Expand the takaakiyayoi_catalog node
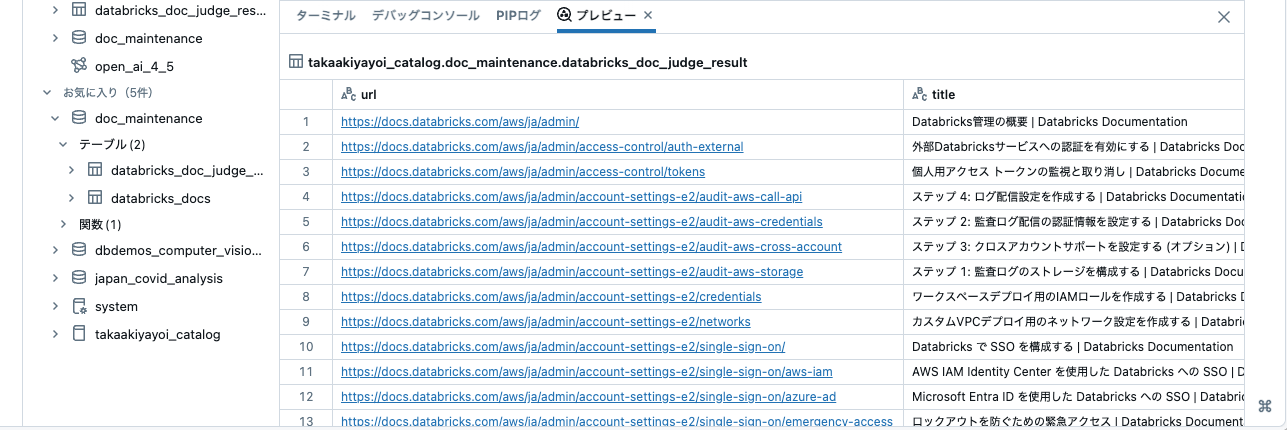The height and width of the screenshot is (430, 1287). pos(55,334)
